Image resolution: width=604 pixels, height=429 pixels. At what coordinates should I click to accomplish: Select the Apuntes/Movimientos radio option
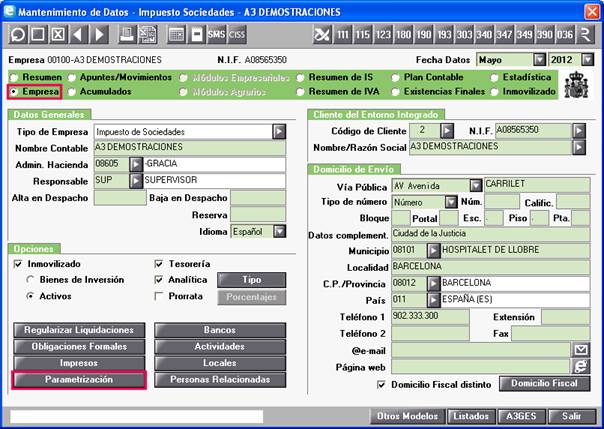pos(72,77)
